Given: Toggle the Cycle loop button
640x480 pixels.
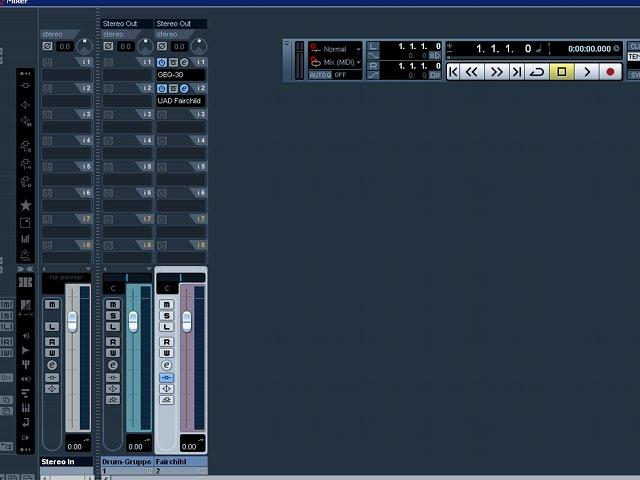Looking at the screenshot, I should click(537, 72).
